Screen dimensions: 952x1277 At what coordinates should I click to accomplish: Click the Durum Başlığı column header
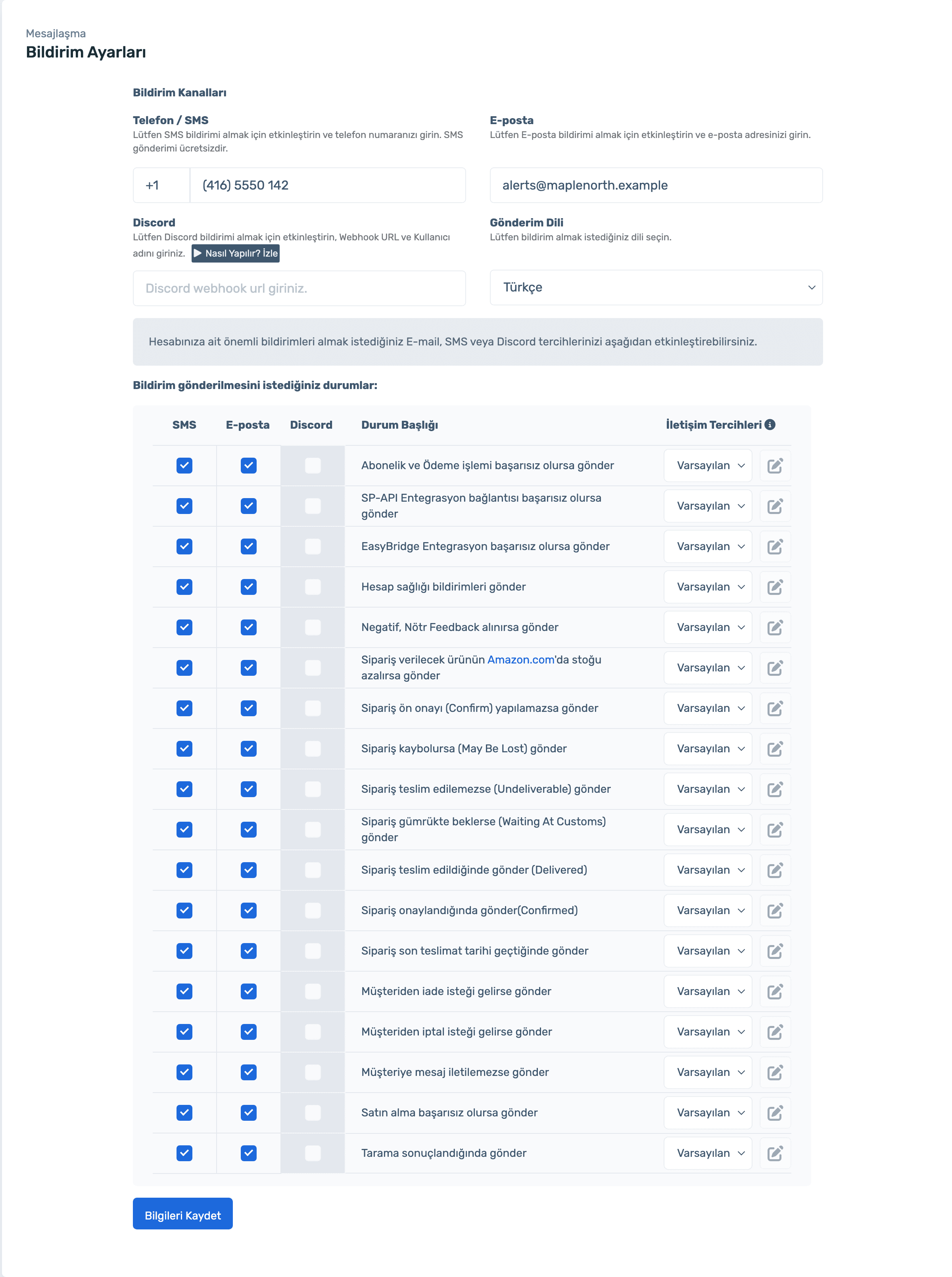[399, 425]
